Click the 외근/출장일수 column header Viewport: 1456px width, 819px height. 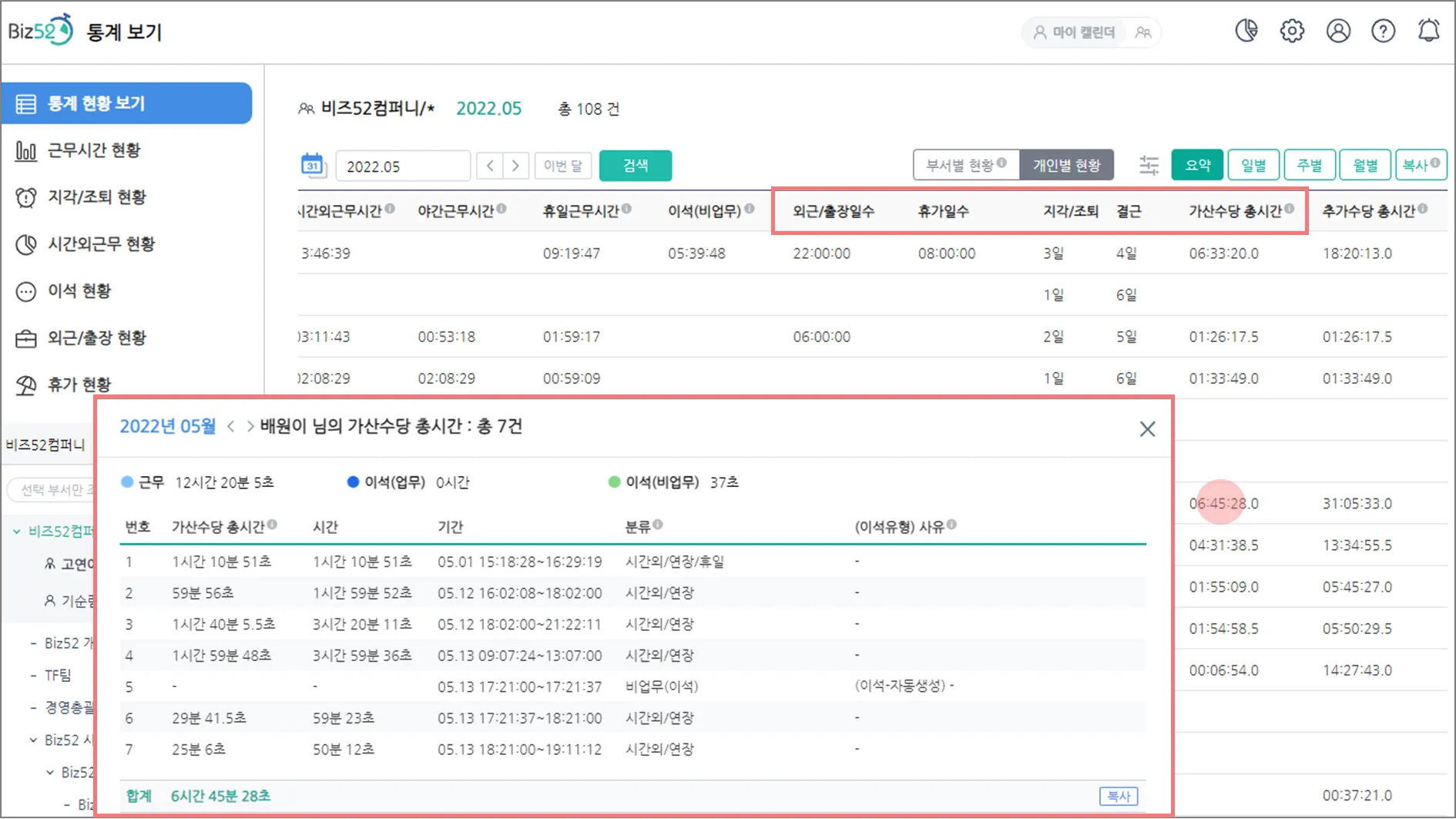click(x=834, y=211)
